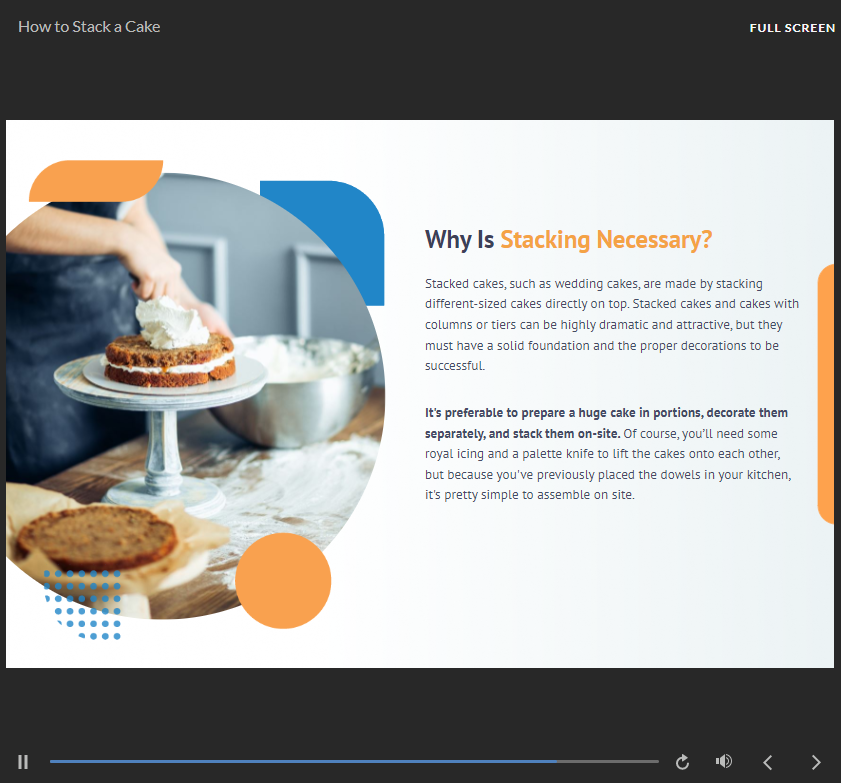Replay the current slide
This screenshot has height=783, width=841.
683,762
